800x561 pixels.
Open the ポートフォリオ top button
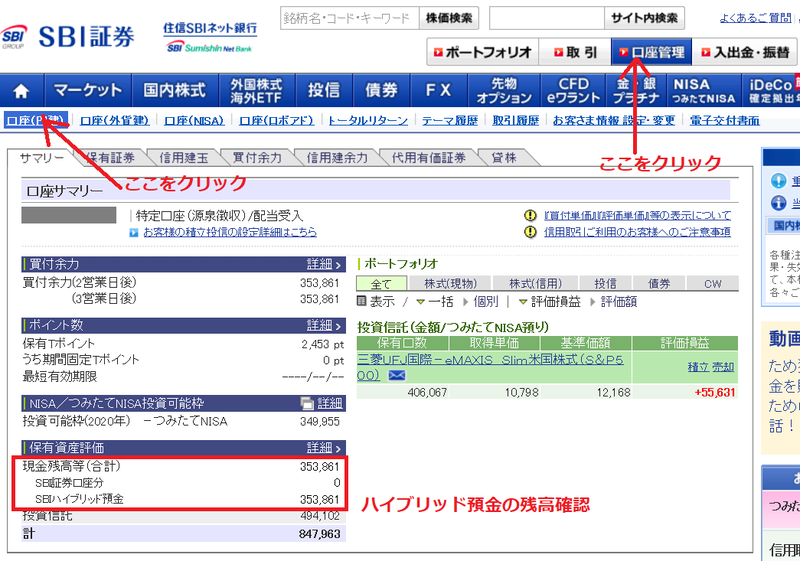pyautogui.click(x=483, y=52)
